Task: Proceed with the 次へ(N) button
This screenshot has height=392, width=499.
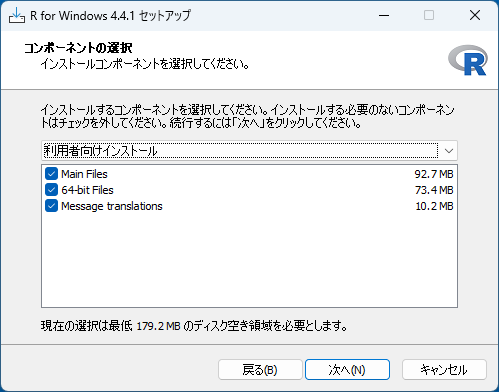Action: click(347, 369)
